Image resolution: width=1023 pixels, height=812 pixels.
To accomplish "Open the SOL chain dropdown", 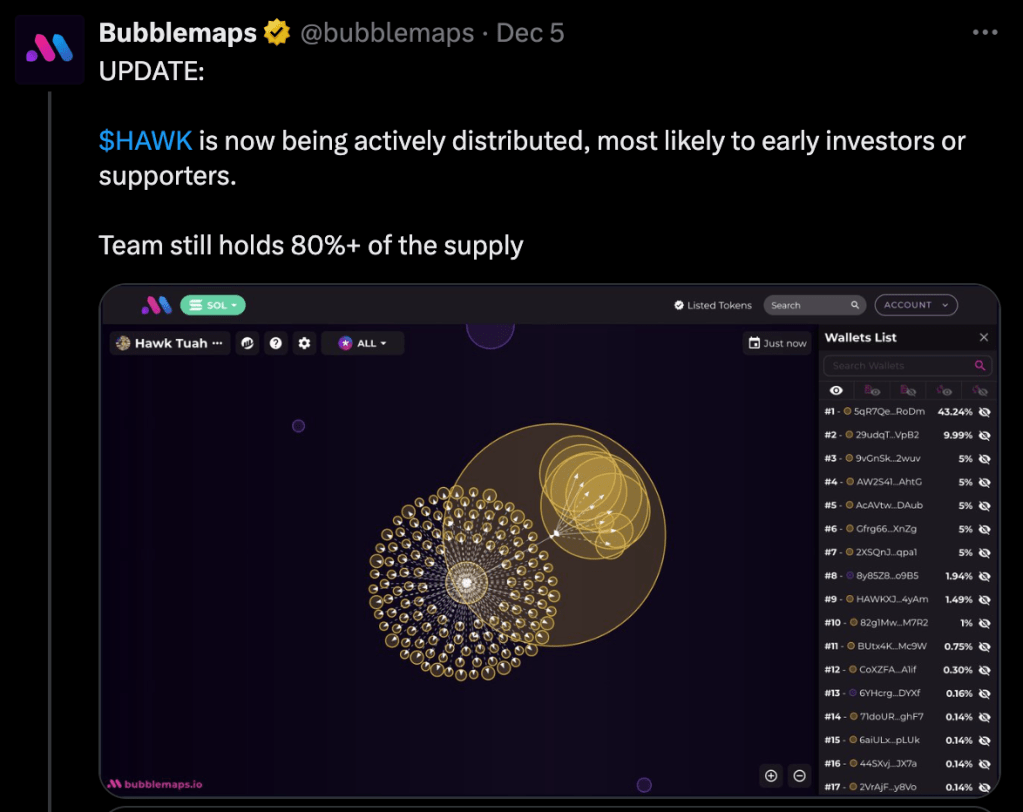I will coord(213,305).
